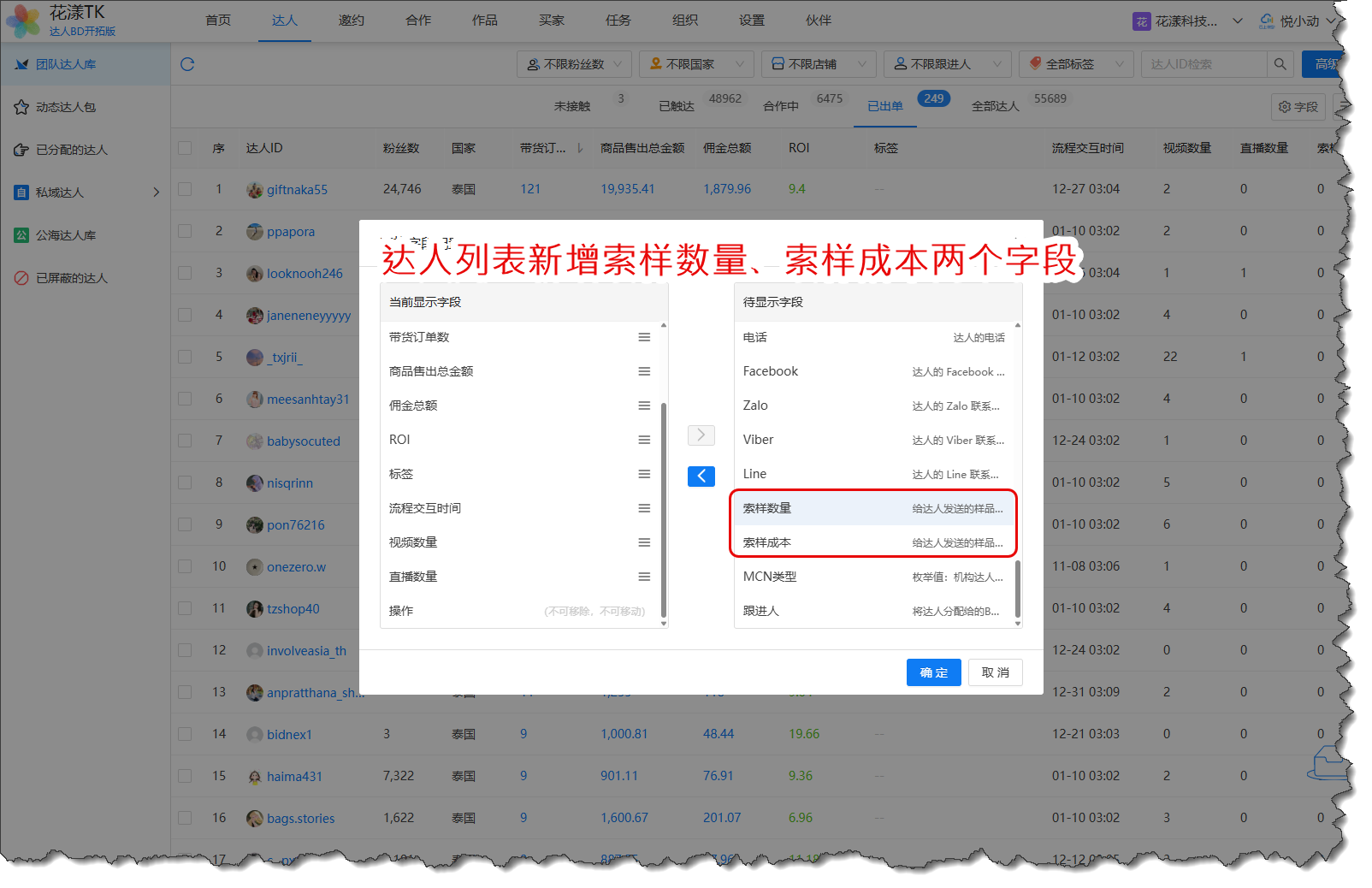Click drag handle icon for ROI field
Viewport: 1372px width, 888px height.
click(x=644, y=440)
